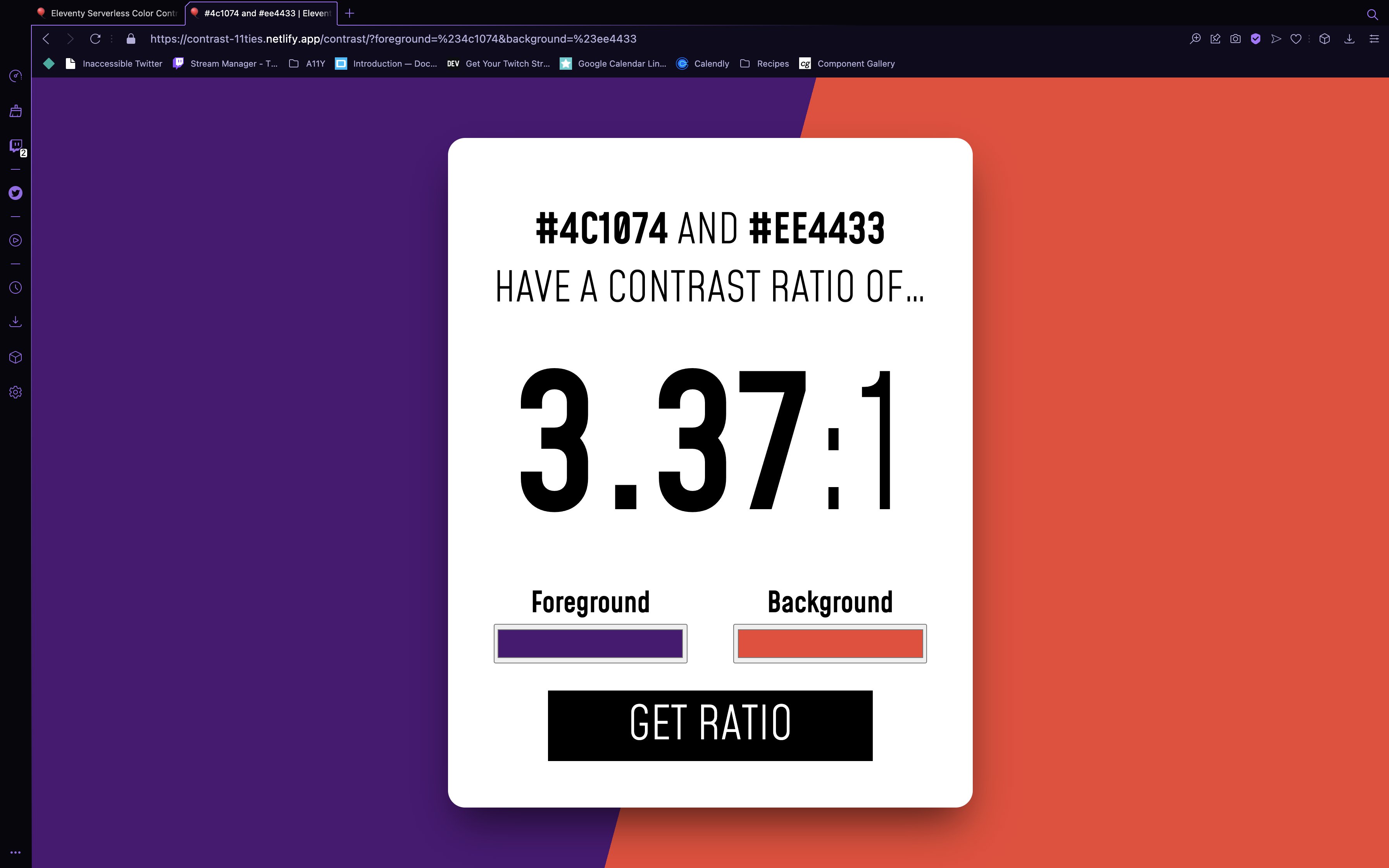This screenshot has width=1389, height=868.
Task: Click the download sidebar icon
Action: click(15, 321)
